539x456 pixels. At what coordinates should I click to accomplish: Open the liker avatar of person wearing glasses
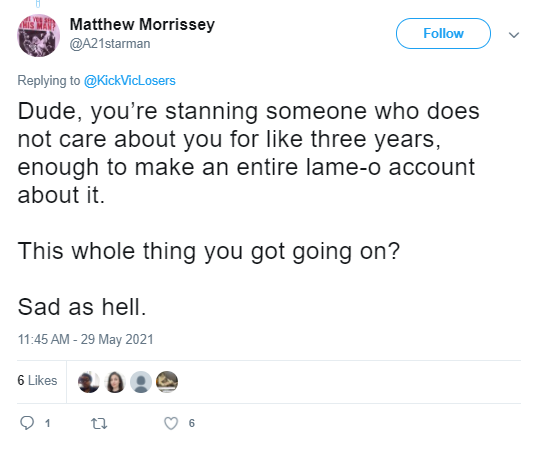coord(89,382)
